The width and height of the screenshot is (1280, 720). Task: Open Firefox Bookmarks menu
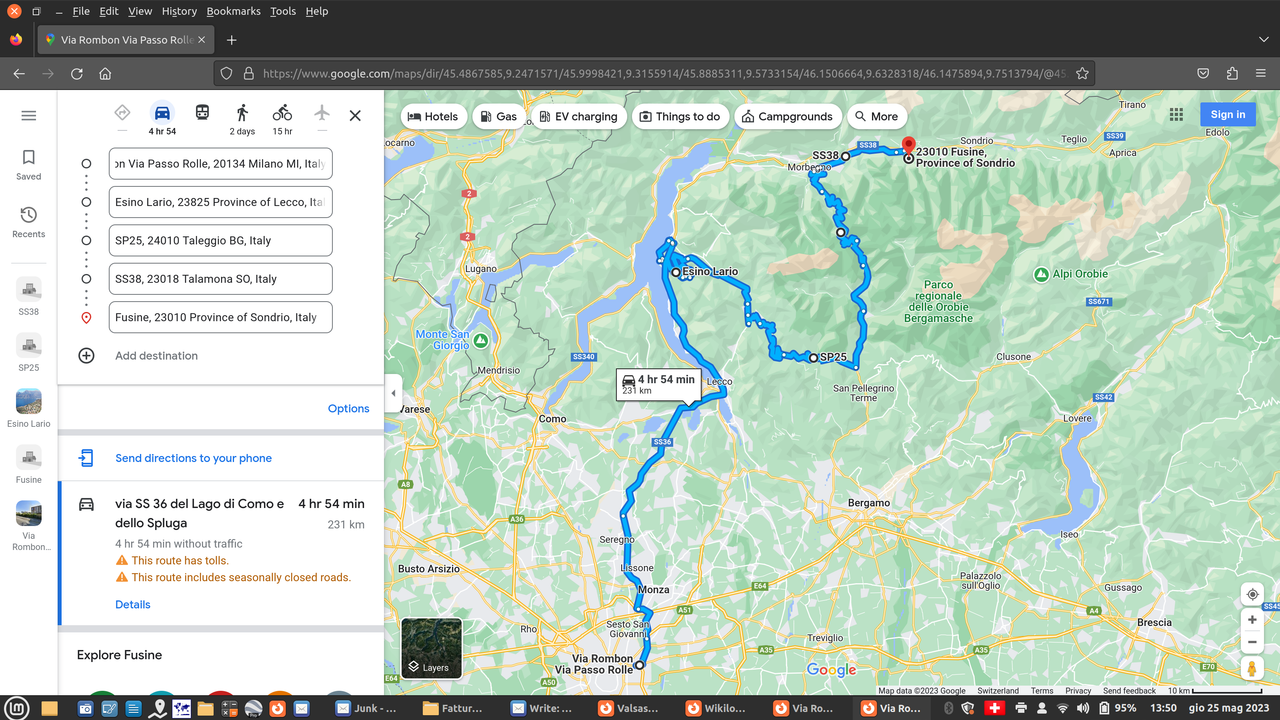pos(234,11)
